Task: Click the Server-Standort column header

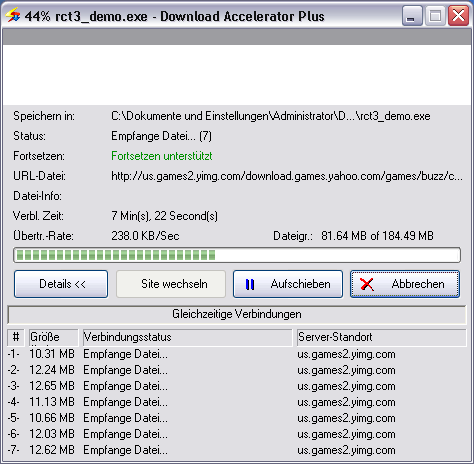Action: 382,337
